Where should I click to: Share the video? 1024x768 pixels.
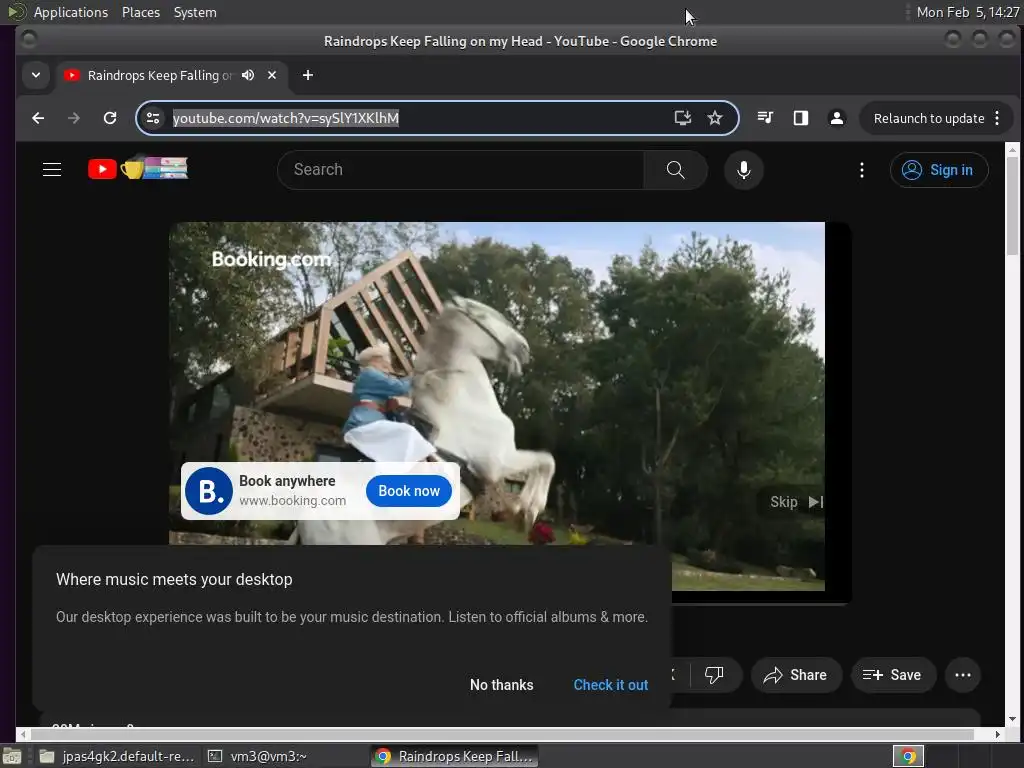[796, 675]
